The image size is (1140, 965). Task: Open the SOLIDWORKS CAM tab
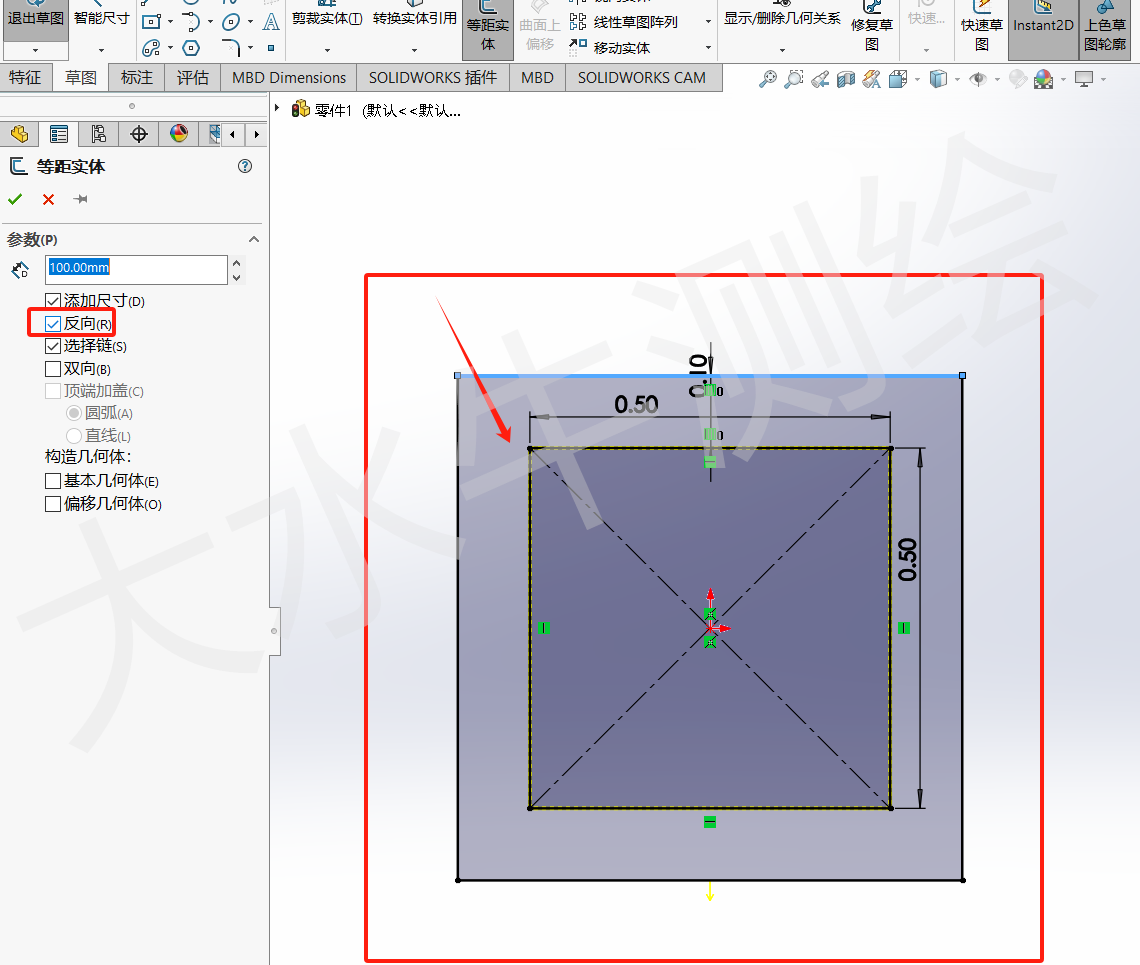[643, 77]
